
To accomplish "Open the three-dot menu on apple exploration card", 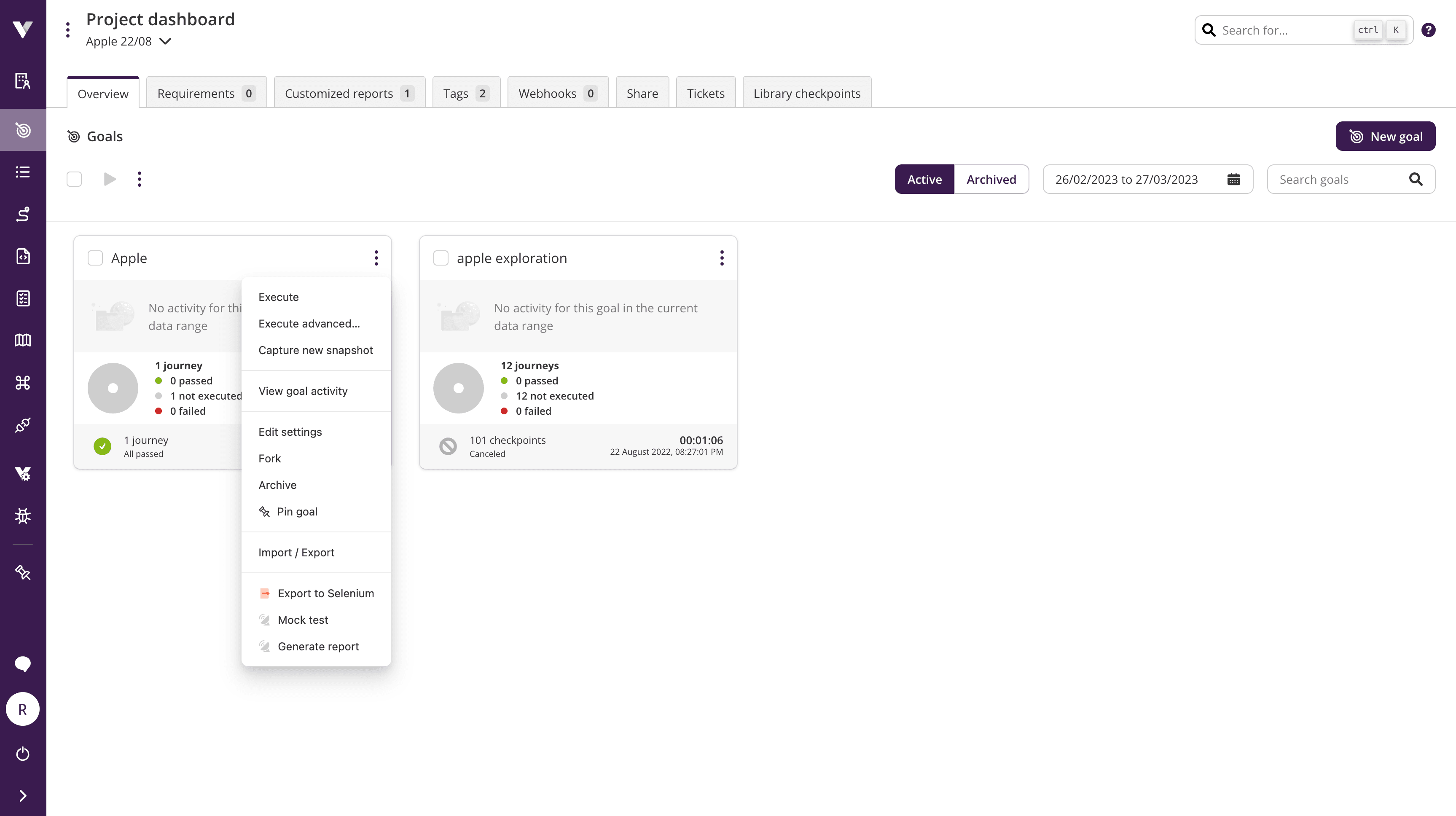I will pos(722,258).
